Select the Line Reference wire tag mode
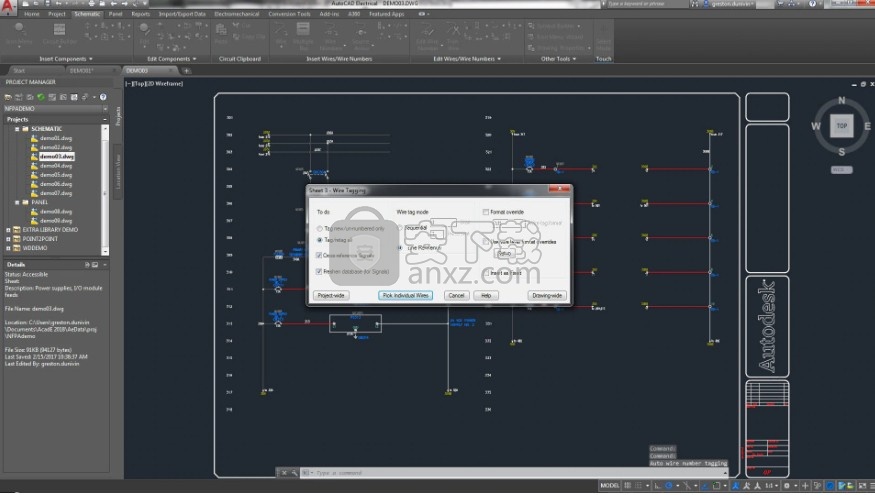This screenshot has height=495, width=875. tap(400, 248)
